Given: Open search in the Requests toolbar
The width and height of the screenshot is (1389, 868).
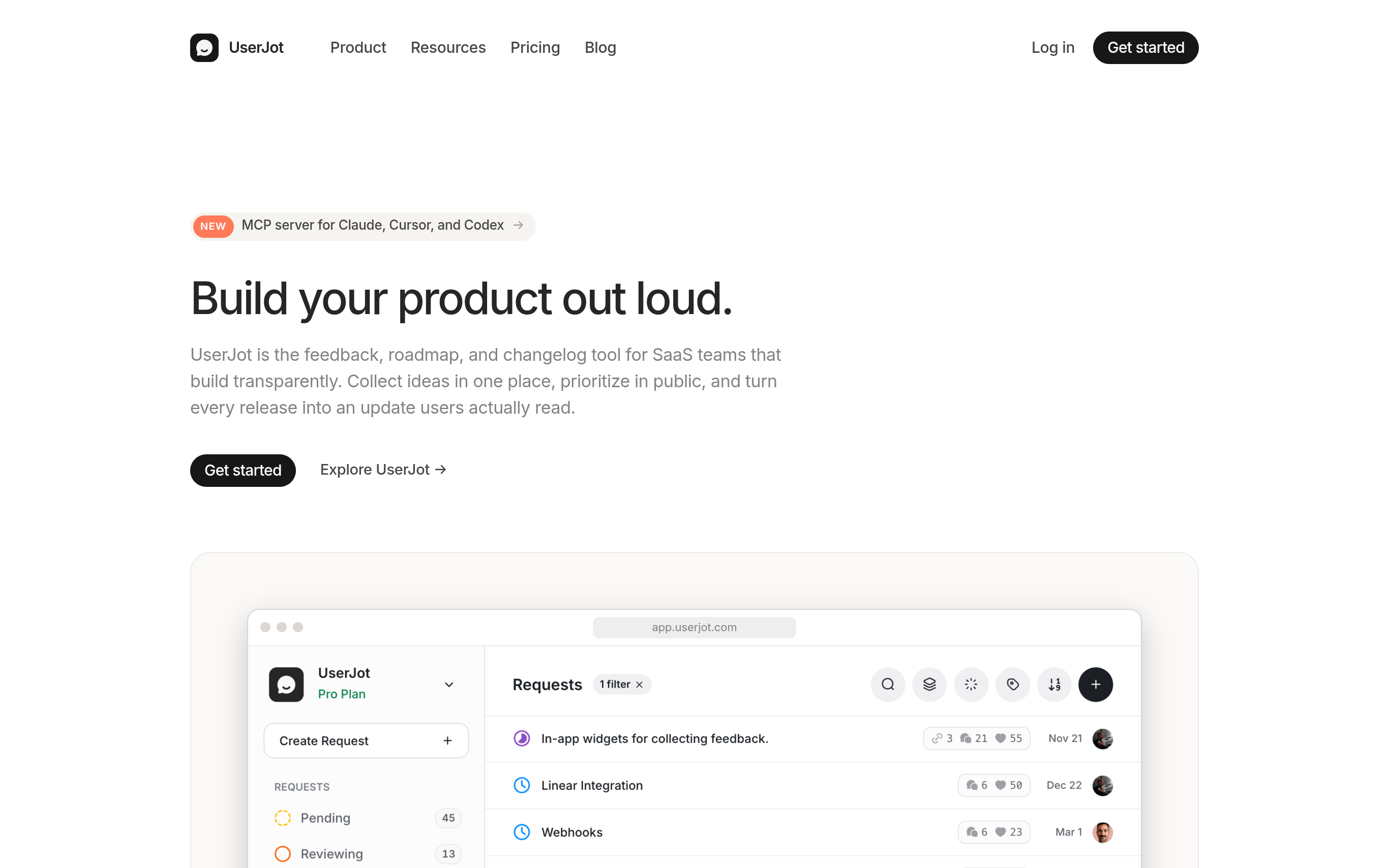Looking at the screenshot, I should [x=888, y=685].
